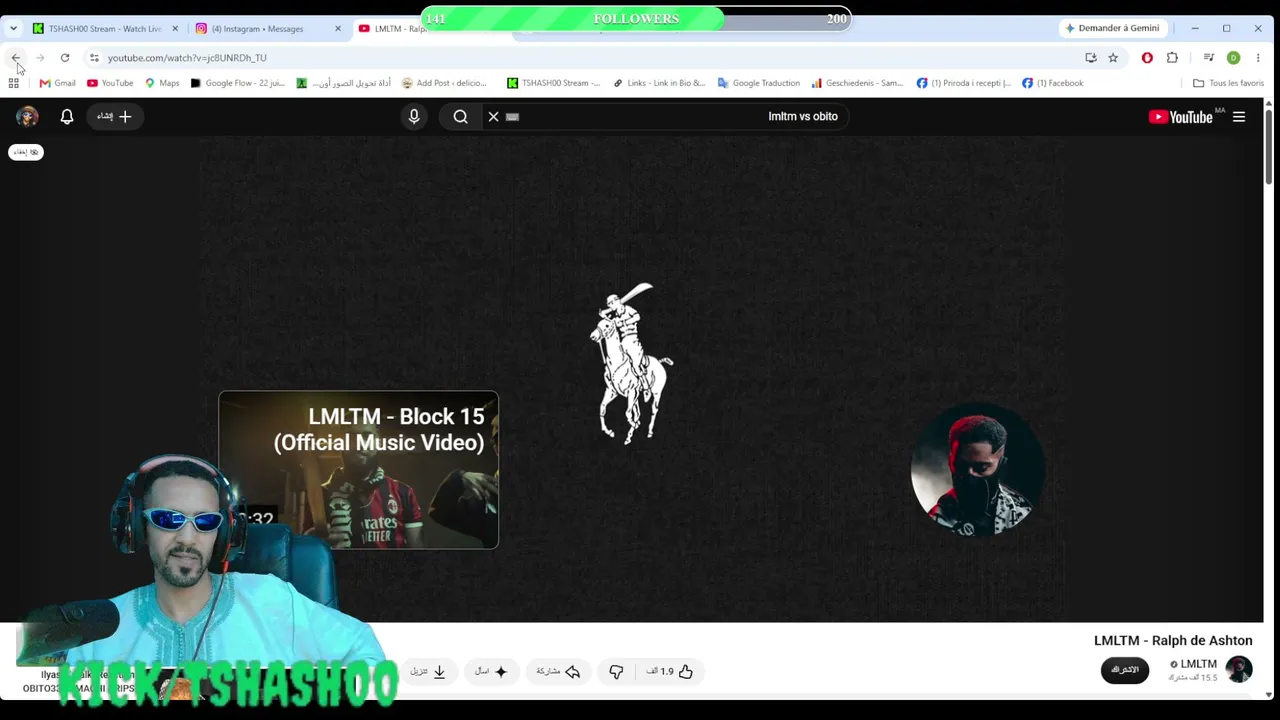This screenshot has height=720, width=1280.
Task: Open the Links - Link in Bio bookmark
Action: pyautogui.click(x=659, y=83)
